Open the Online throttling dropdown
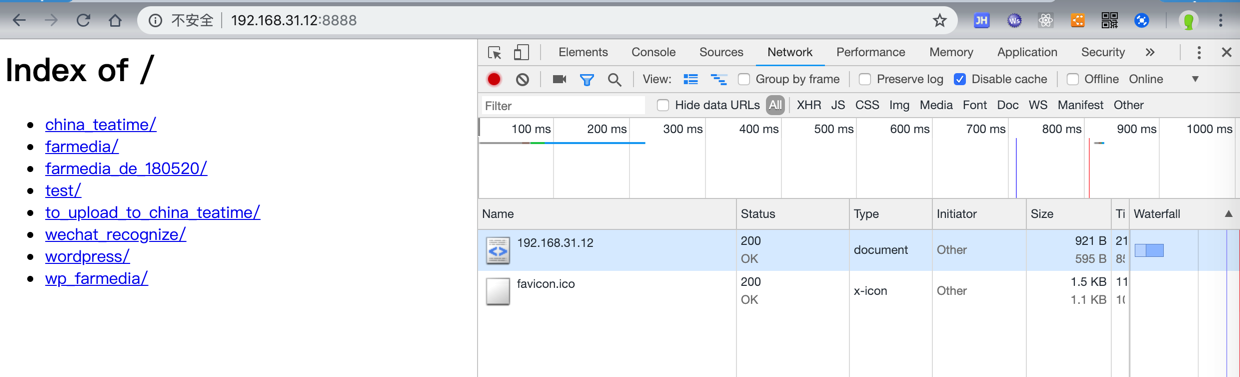Viewport: 1240px width, 377px height. pyautogui.click(x=1164, y=79)
